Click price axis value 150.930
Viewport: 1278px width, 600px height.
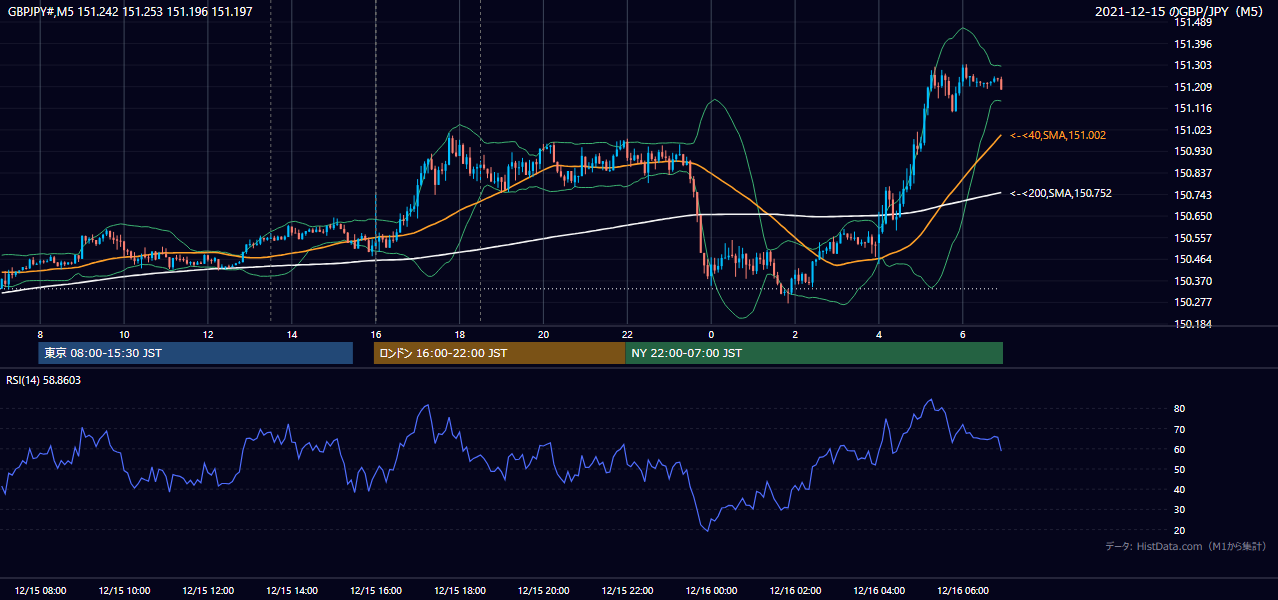coord(1193,151)
